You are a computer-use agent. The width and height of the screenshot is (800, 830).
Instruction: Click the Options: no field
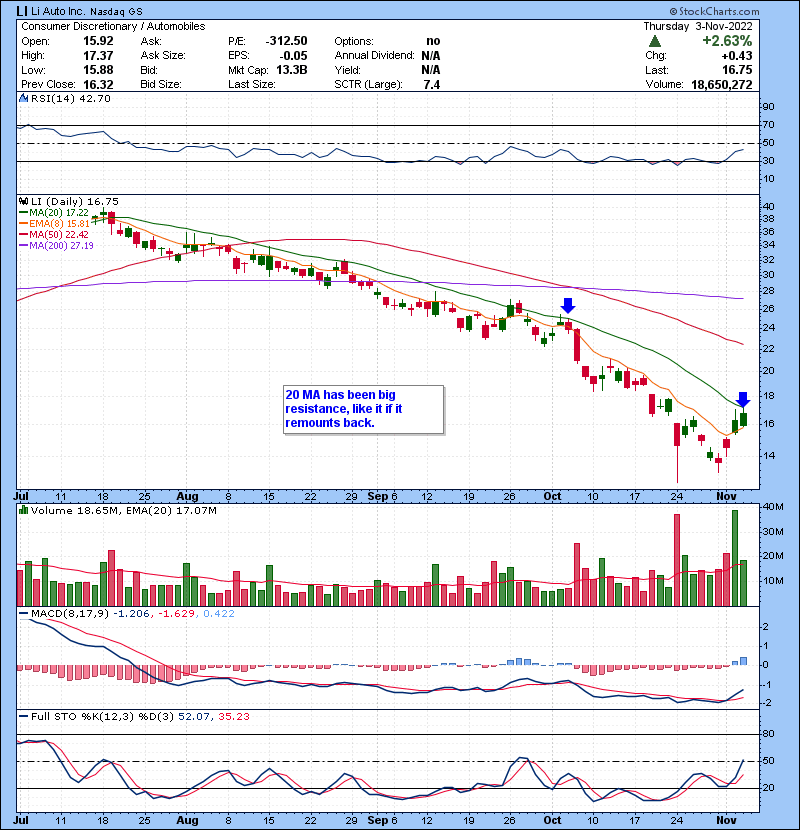[387, 41]
